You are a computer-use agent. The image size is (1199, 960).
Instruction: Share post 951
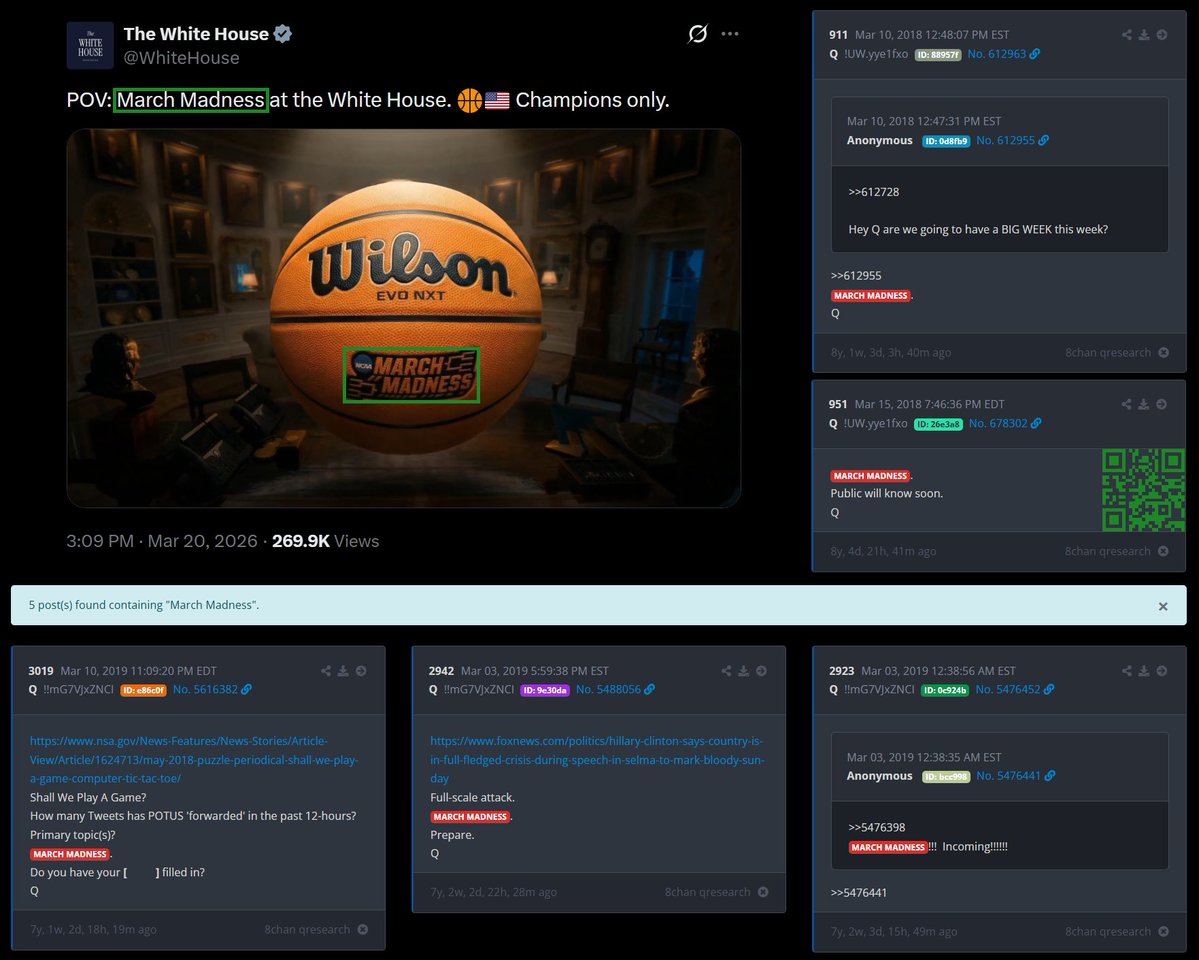point(1126,404)
